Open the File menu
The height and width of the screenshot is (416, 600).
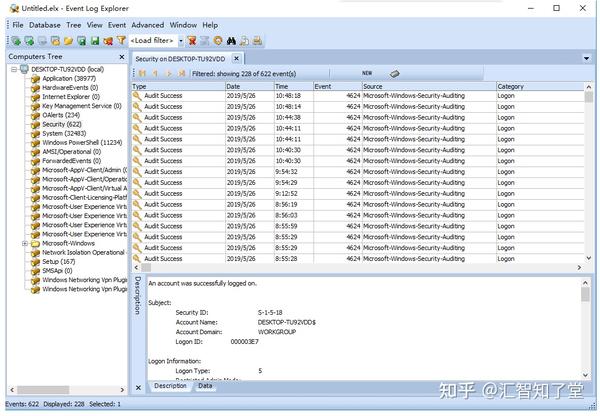(18, 25)
